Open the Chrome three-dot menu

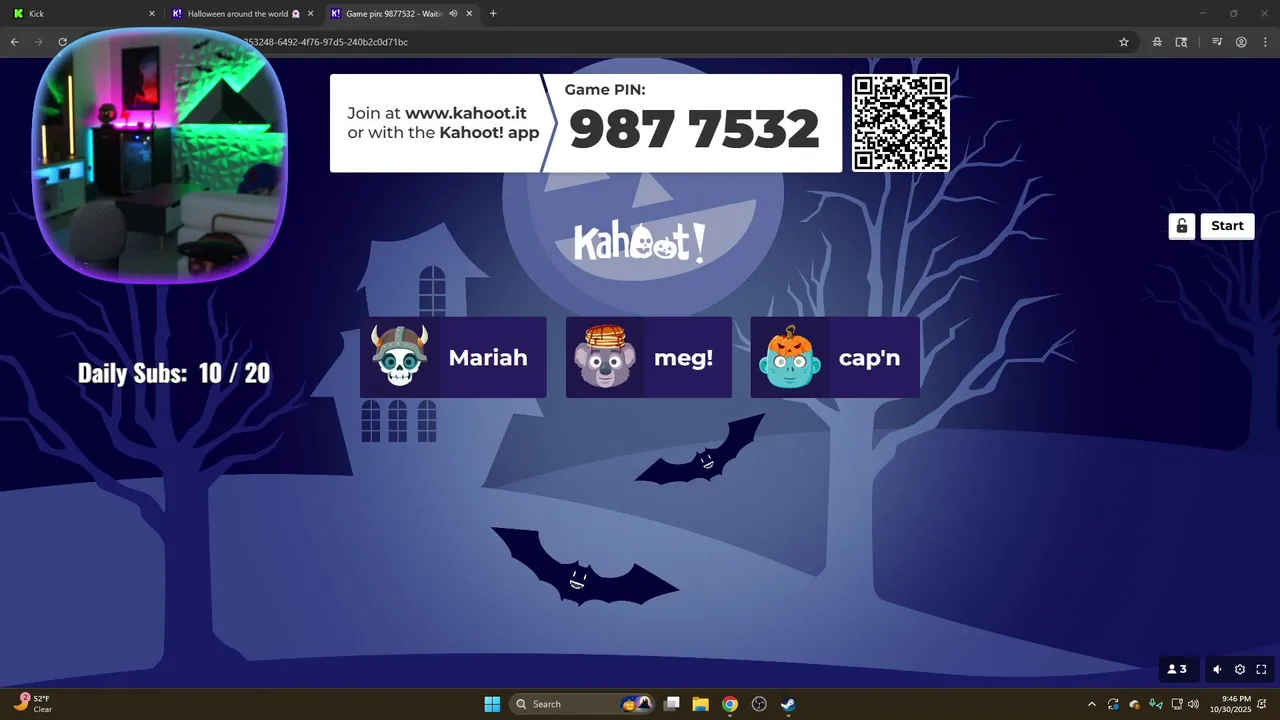(1265, 42)
